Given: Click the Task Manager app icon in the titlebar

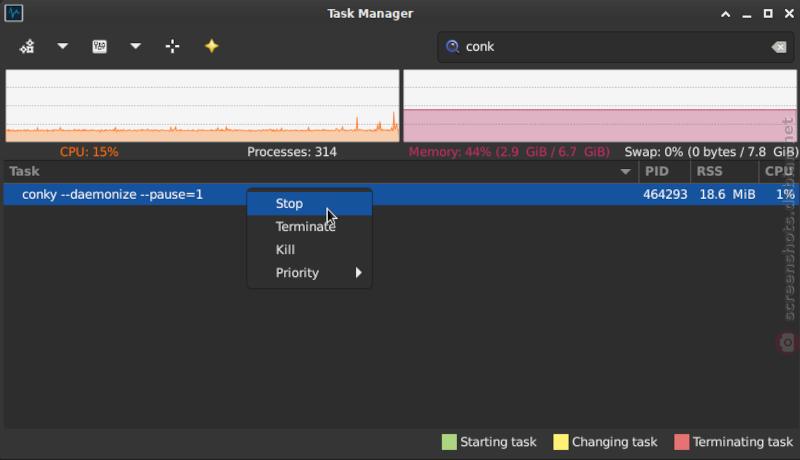Looking at the screenshot, I should click(14, 13).
